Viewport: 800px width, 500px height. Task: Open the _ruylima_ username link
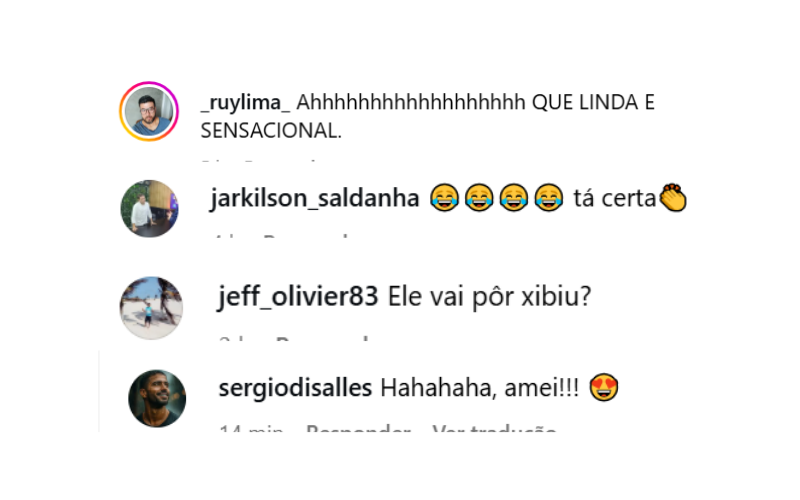[245, 103]
